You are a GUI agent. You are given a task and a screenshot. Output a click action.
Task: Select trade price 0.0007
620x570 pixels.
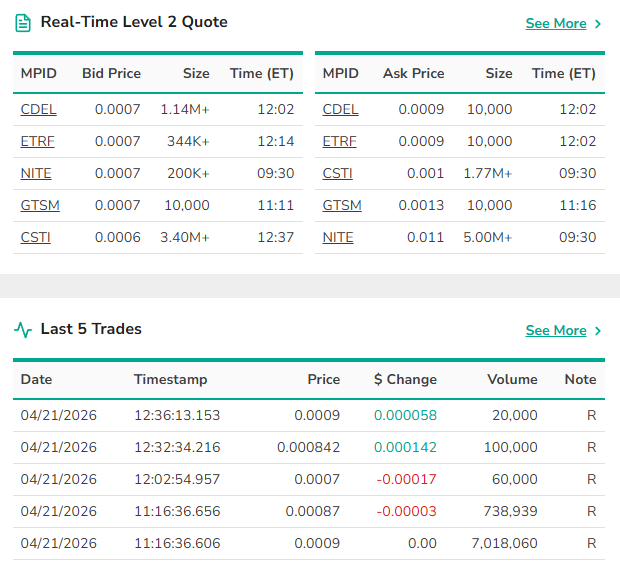(x=317, y=479)
